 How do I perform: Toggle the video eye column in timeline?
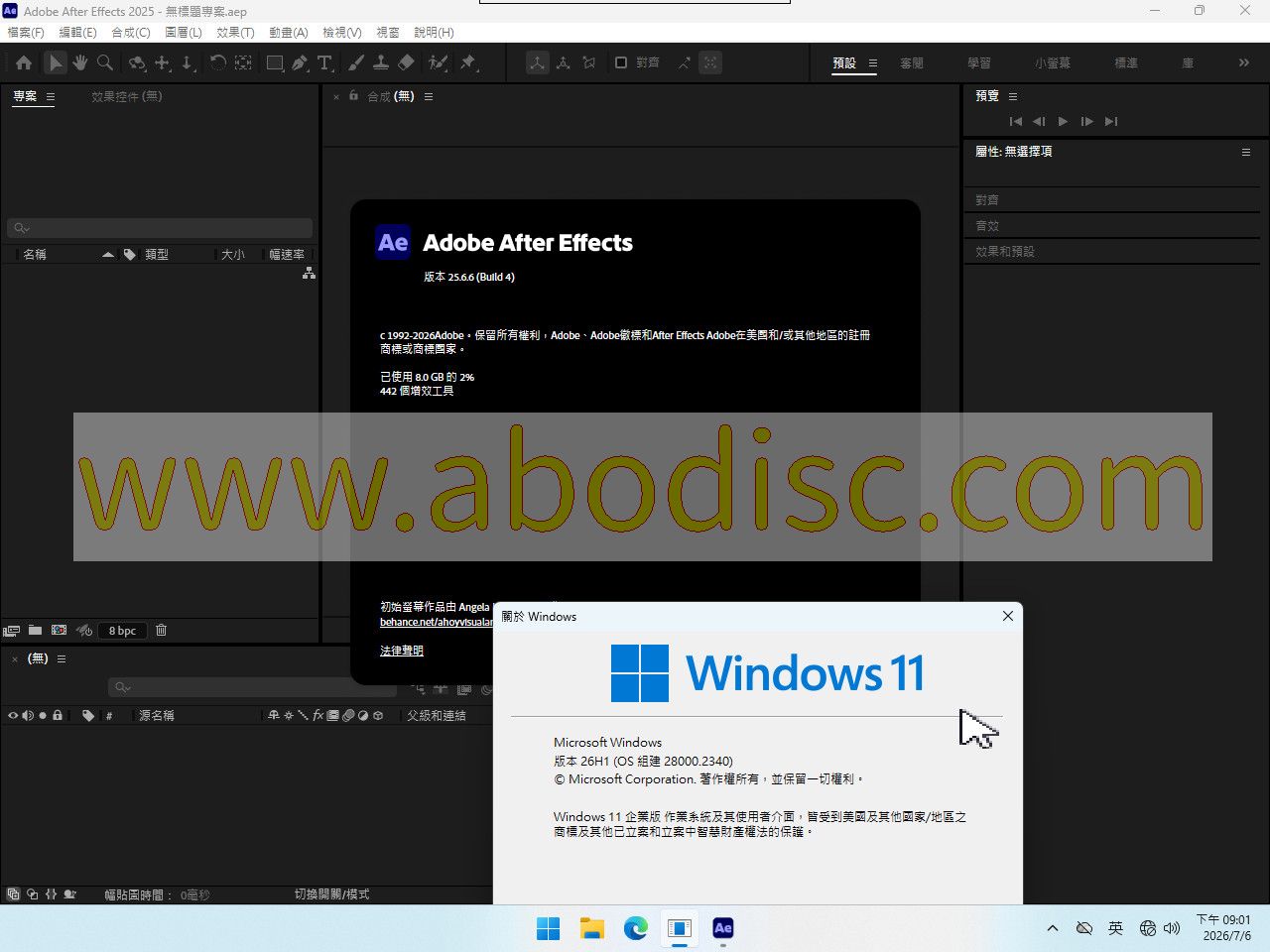coord(13,715)
